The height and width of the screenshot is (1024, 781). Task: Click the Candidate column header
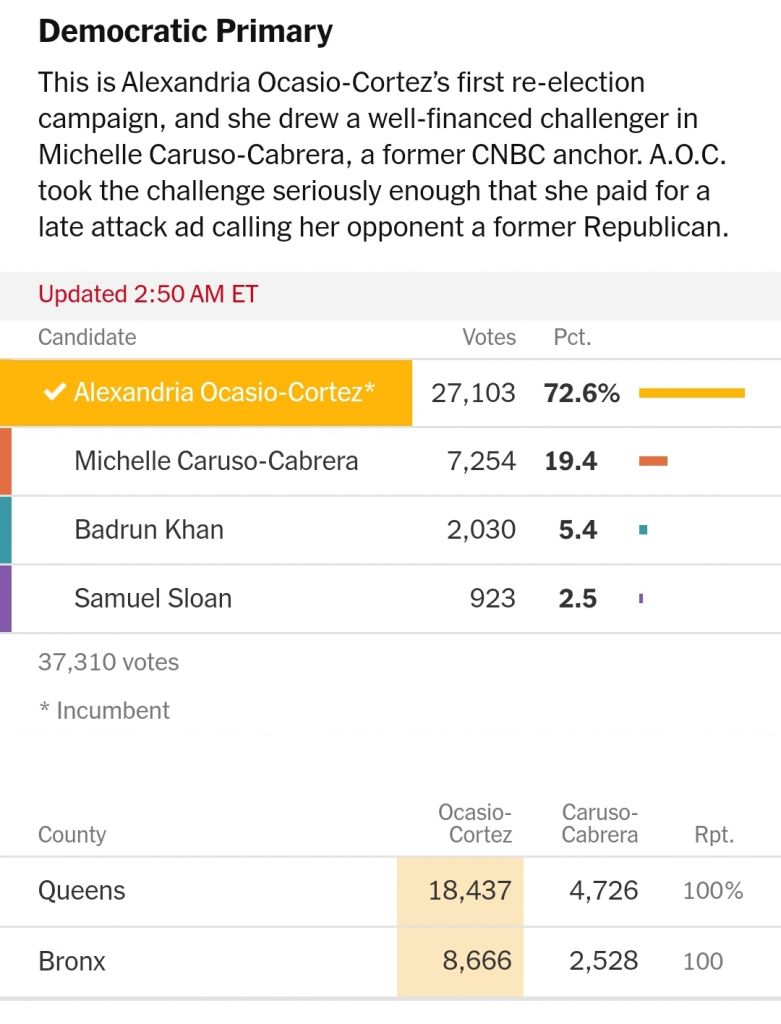click(x=87, y=337)
